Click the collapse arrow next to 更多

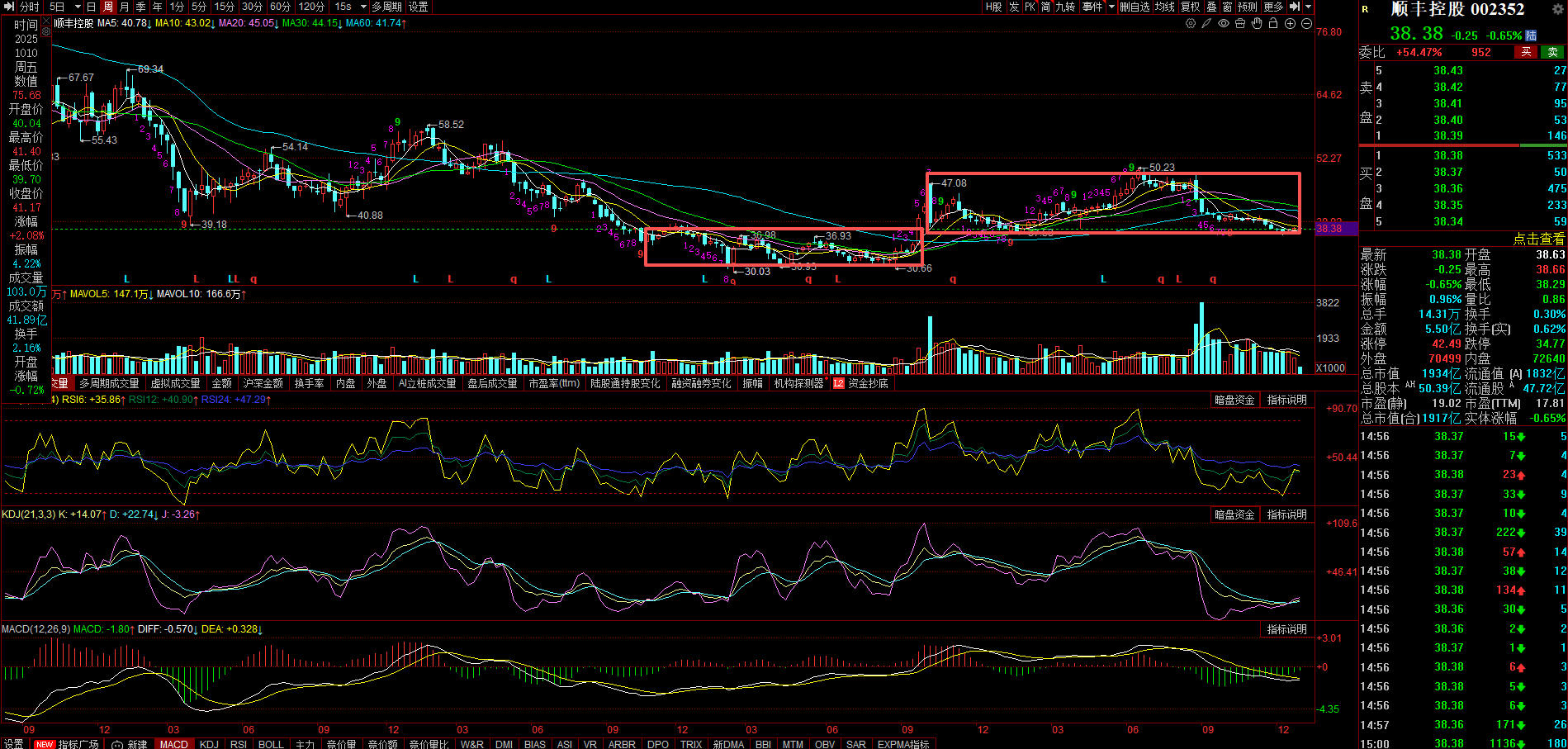(x=1294, y=7)
